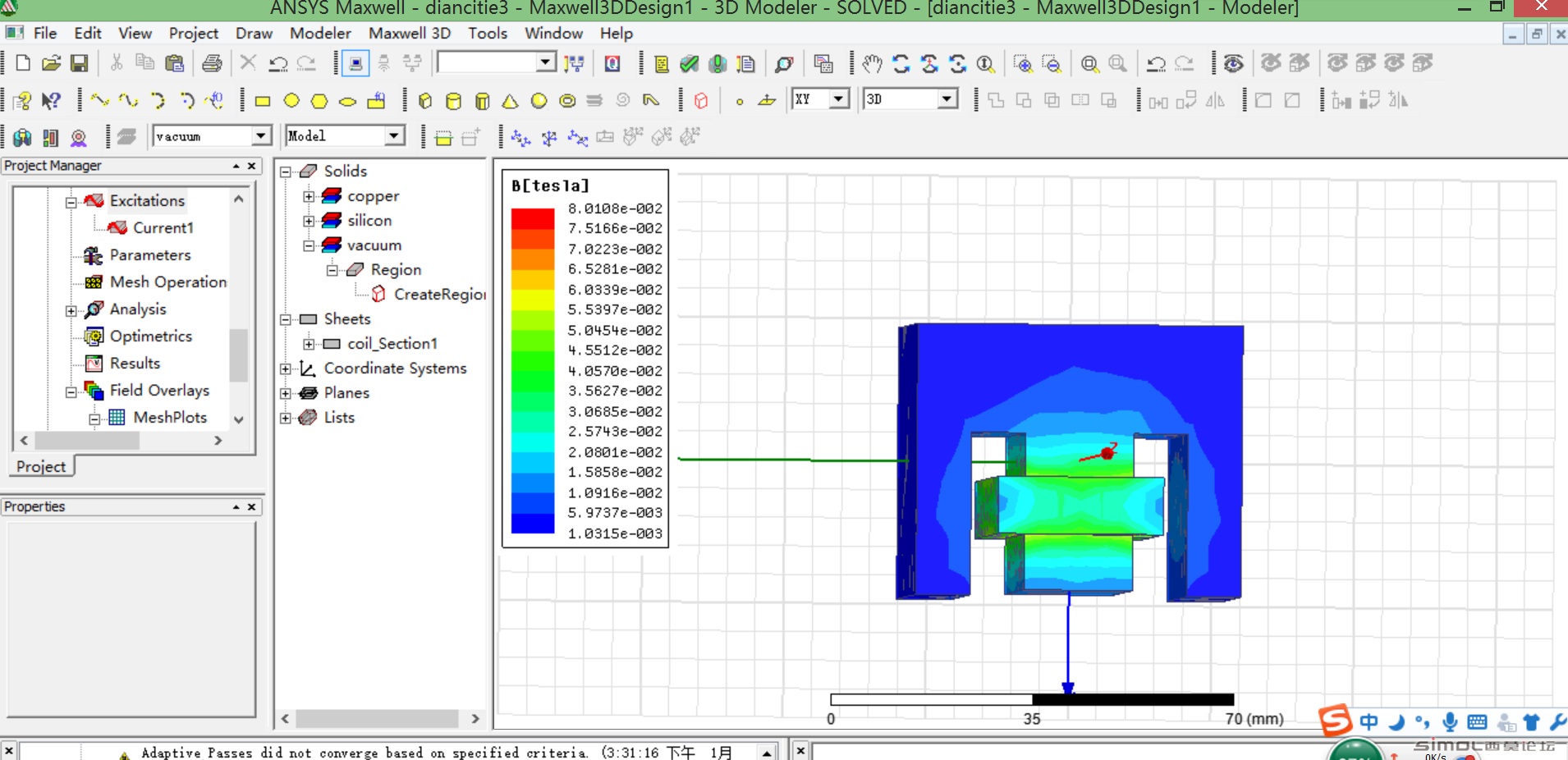
Task: Click the red Create Region cube icon
Action: pos(701,101)
